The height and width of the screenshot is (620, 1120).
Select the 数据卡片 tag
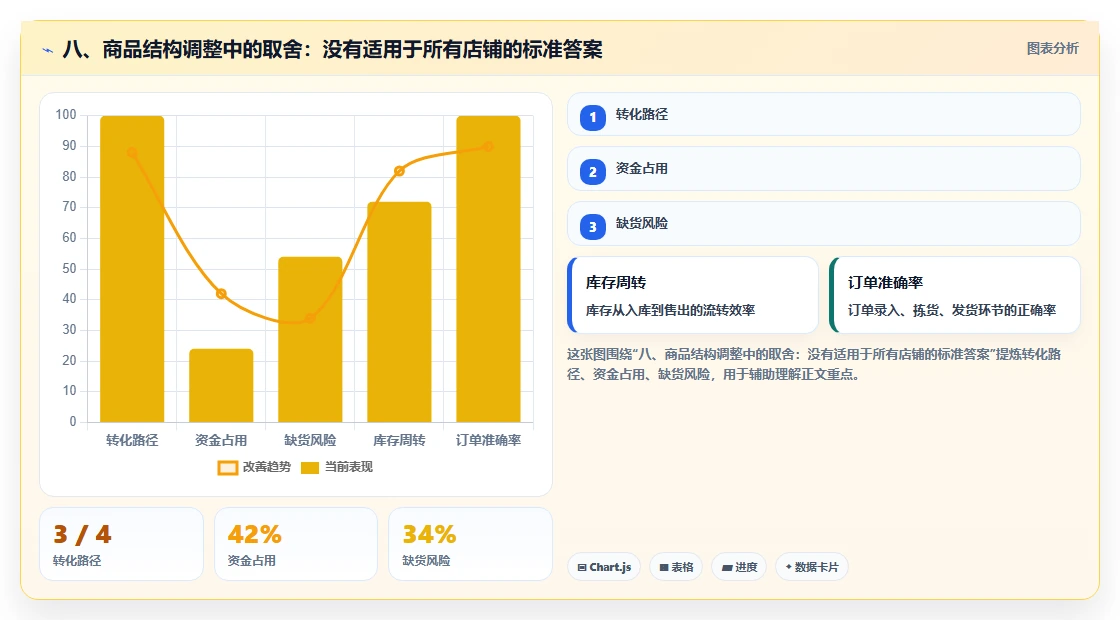pyautogui.click(x=812, y=567)
